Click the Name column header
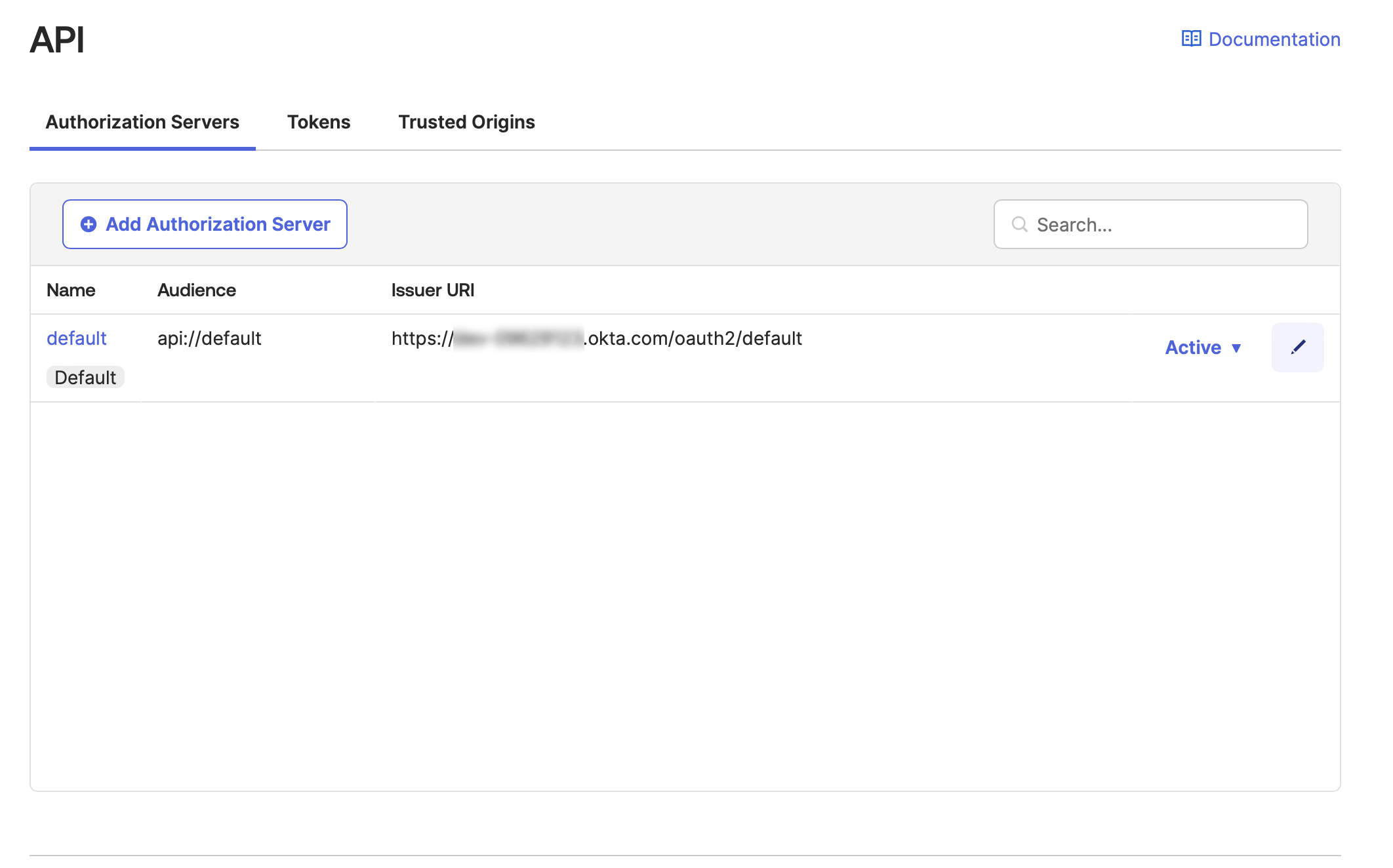This screenshot has width=1393, height=868. click(x=70, y=289)
